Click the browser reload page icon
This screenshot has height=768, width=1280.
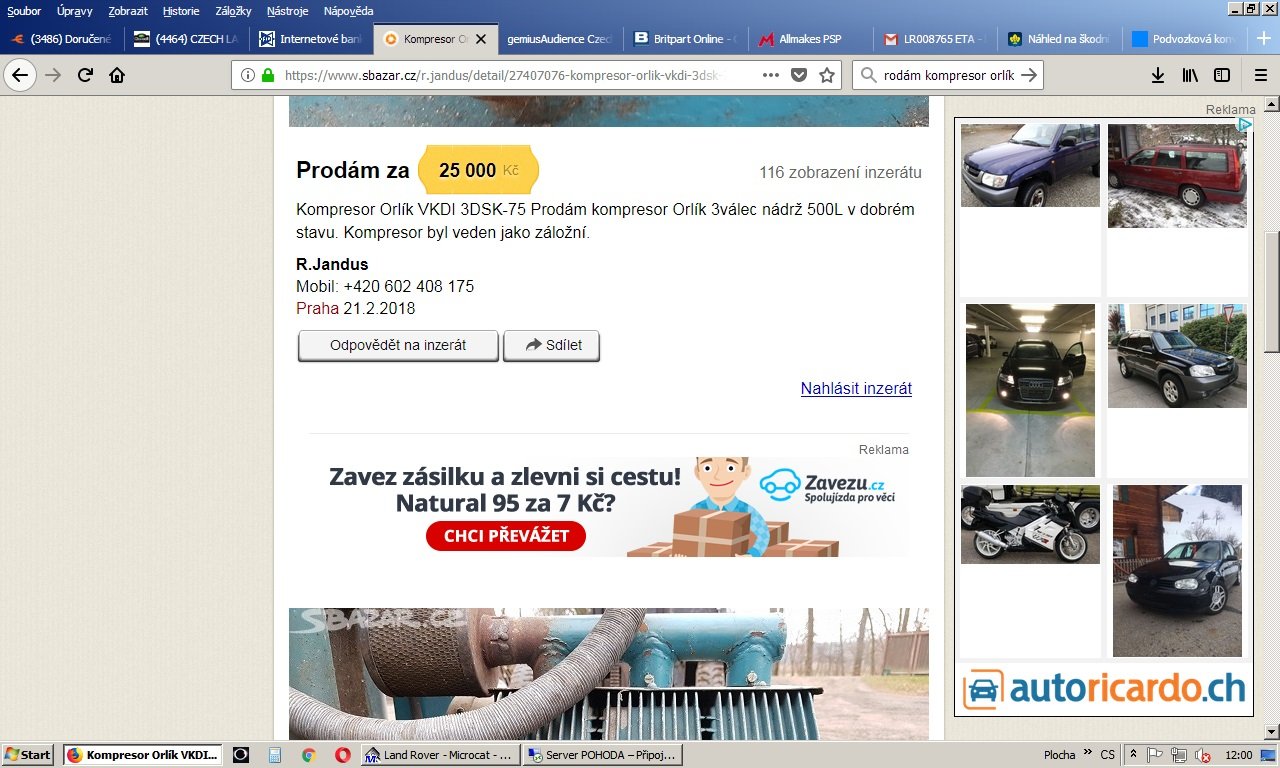(85, 75)
